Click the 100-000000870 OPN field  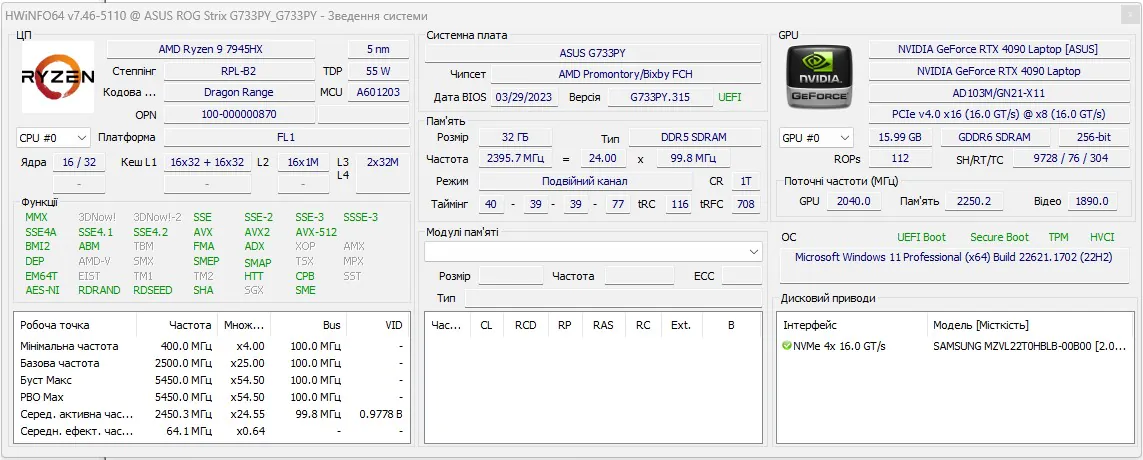coord(238,114)
